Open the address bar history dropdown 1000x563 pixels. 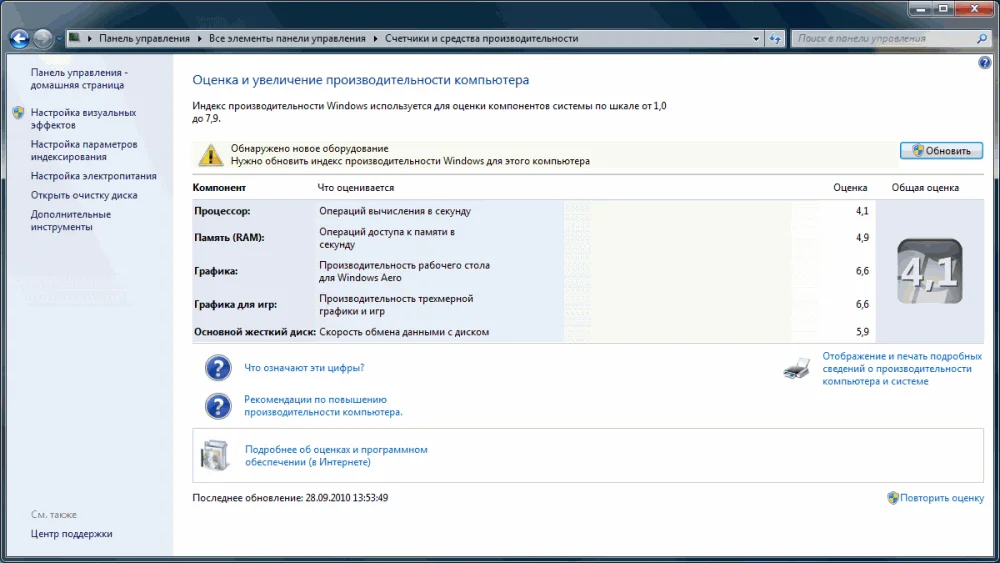coord(756,39)
